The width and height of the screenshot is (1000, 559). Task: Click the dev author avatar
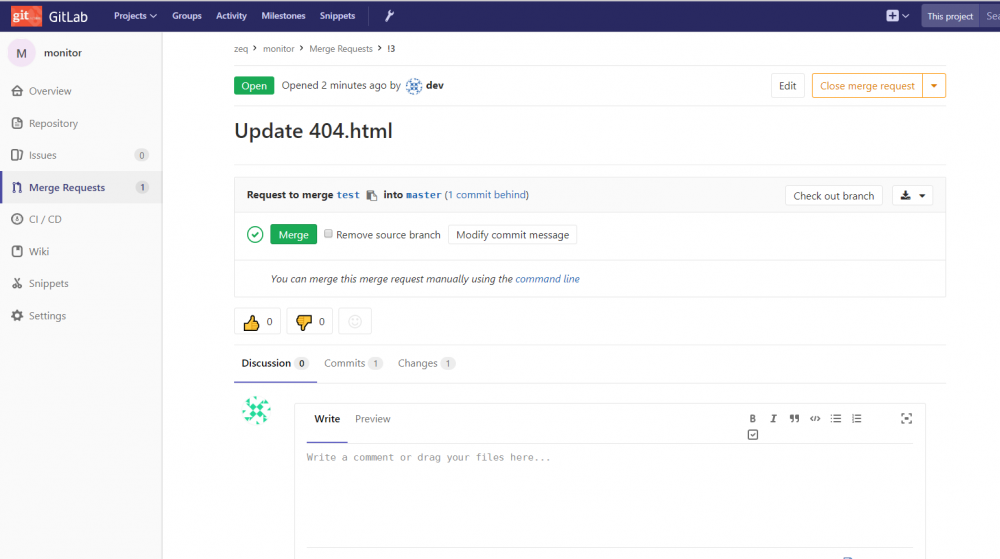tap(414, 85)
